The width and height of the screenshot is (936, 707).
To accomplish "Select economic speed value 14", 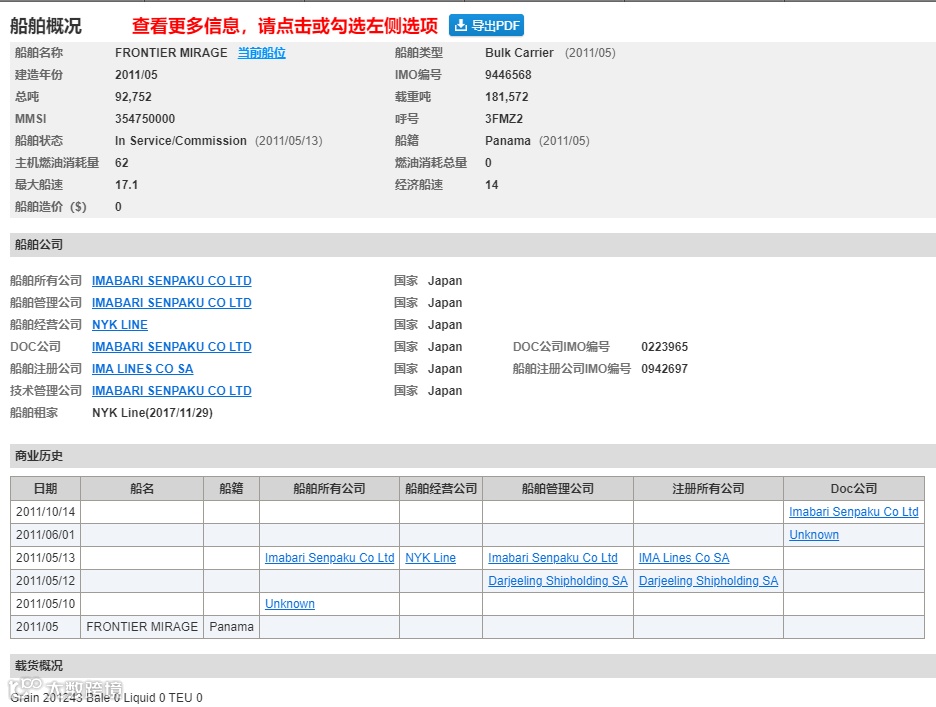I will click(x=491, y=185).
